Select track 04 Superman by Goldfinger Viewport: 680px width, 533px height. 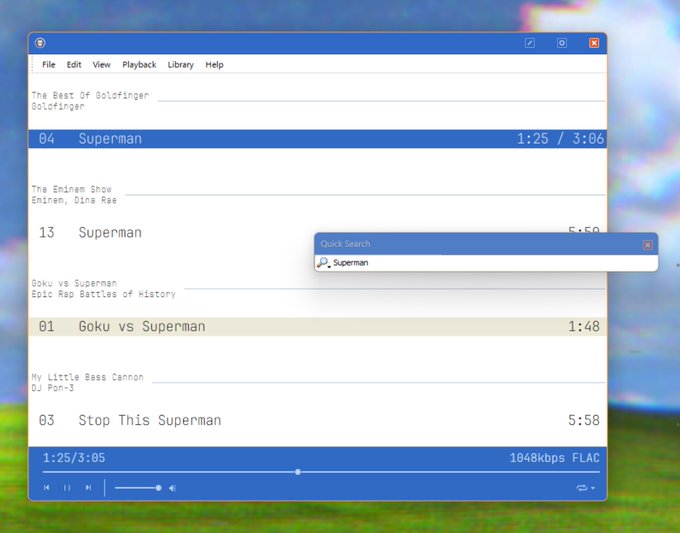(317, 139)
